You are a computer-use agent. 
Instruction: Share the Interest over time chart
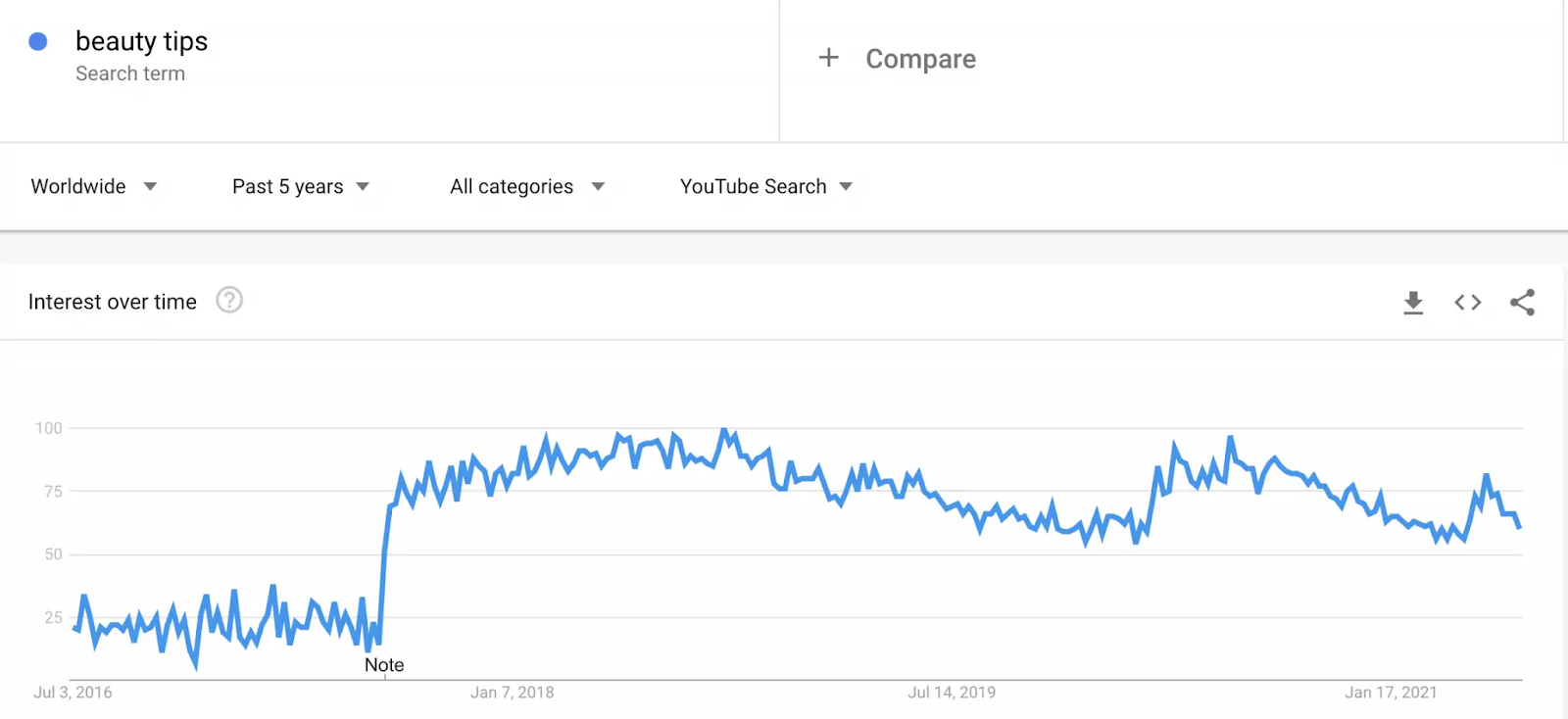coord(1523,303)
